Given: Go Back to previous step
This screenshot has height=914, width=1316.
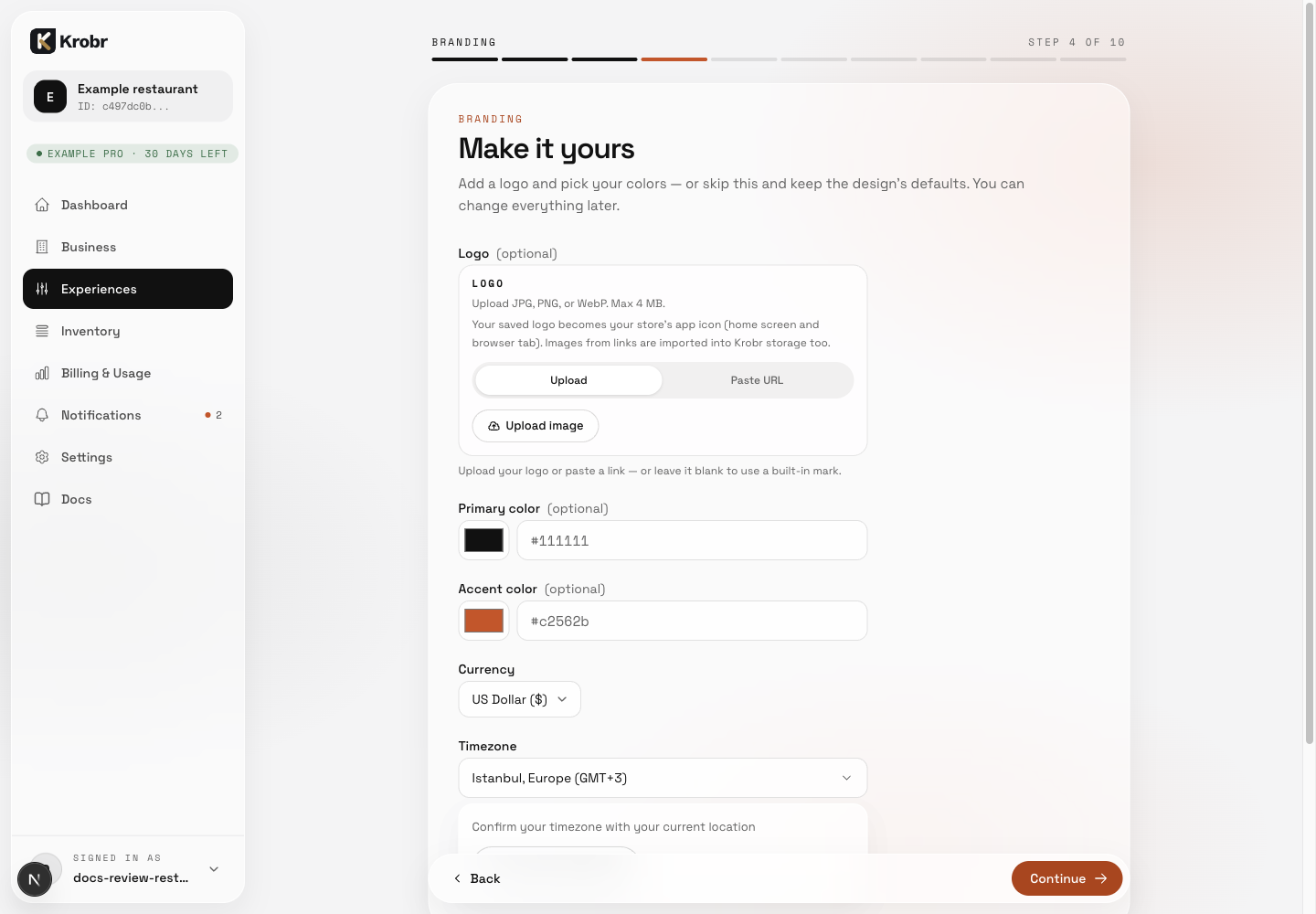Looking at the screenshot, I should 477,878.
